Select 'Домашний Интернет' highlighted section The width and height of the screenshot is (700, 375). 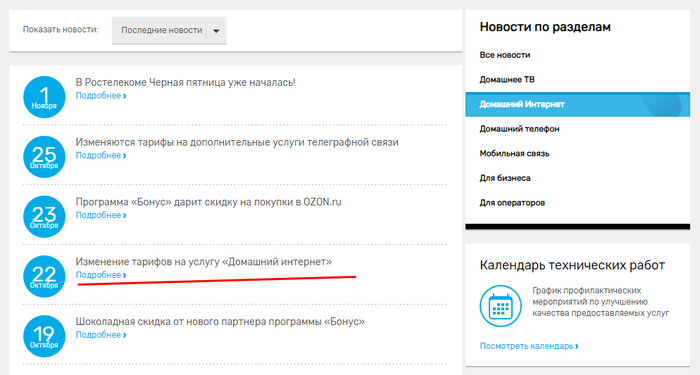coord(577,104)
